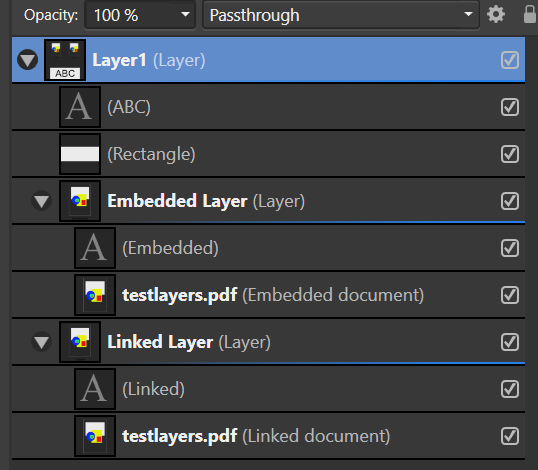Select the (ABC) text layer row
538x470 pixels.
(268, 107)
